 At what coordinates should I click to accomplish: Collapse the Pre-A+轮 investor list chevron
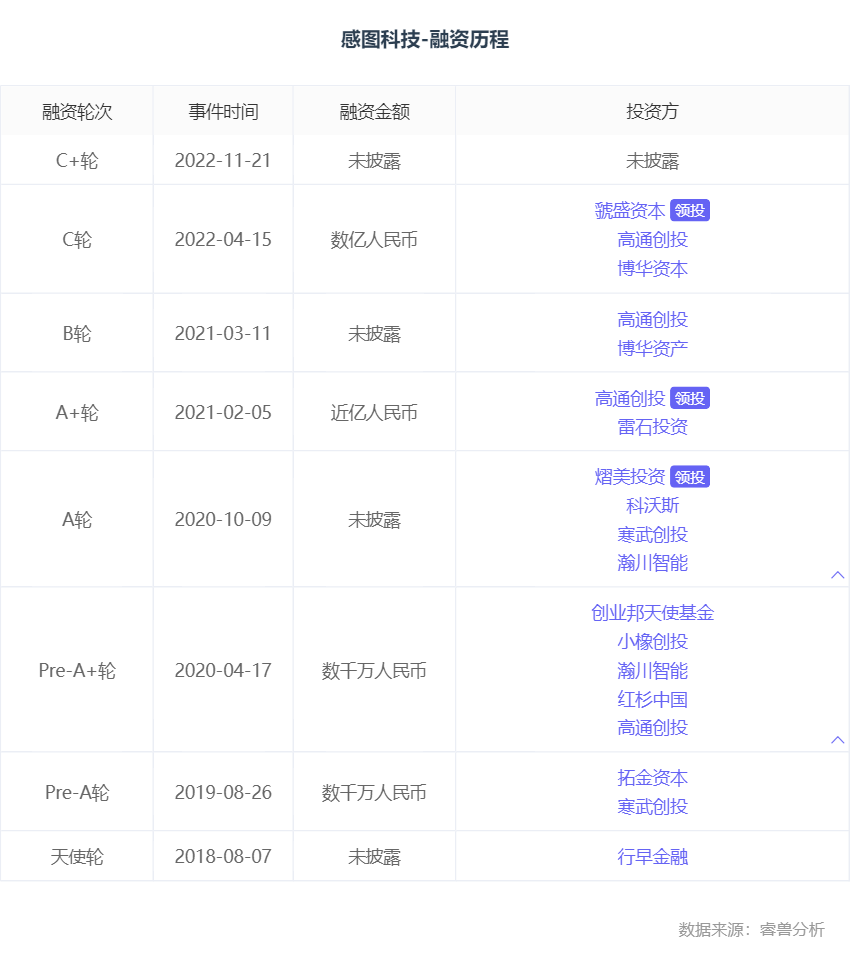(837, 740)
